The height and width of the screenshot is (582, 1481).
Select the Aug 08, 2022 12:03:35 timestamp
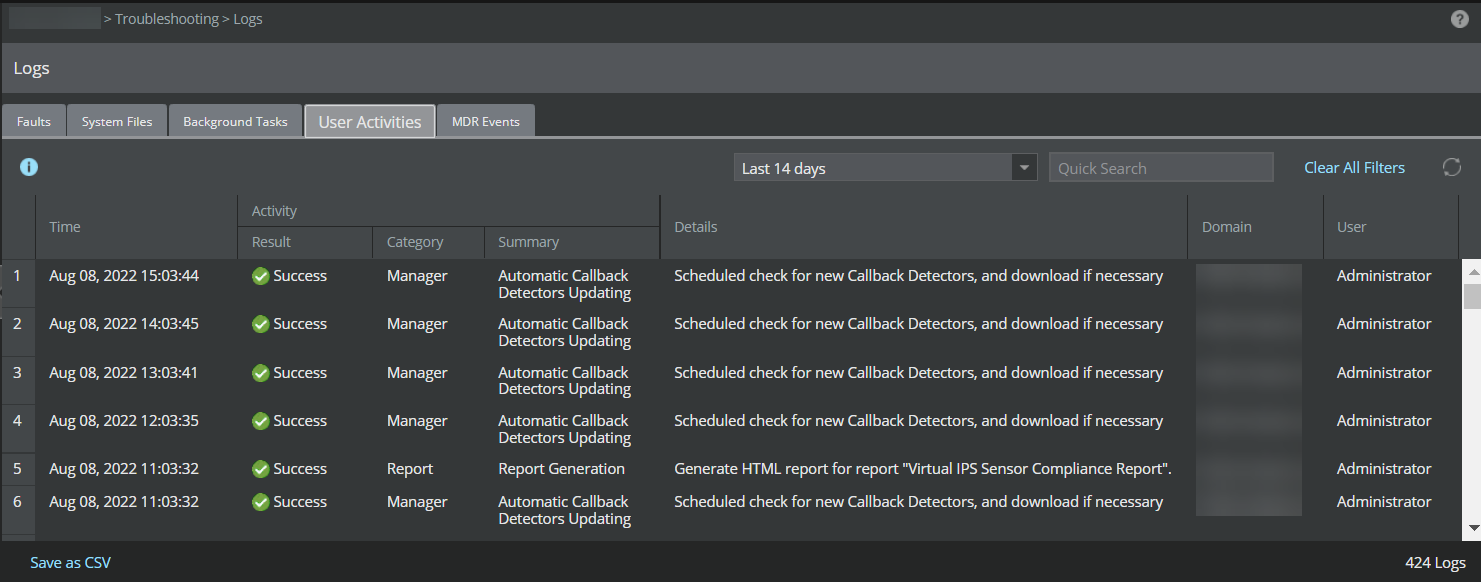coord(124,421)
